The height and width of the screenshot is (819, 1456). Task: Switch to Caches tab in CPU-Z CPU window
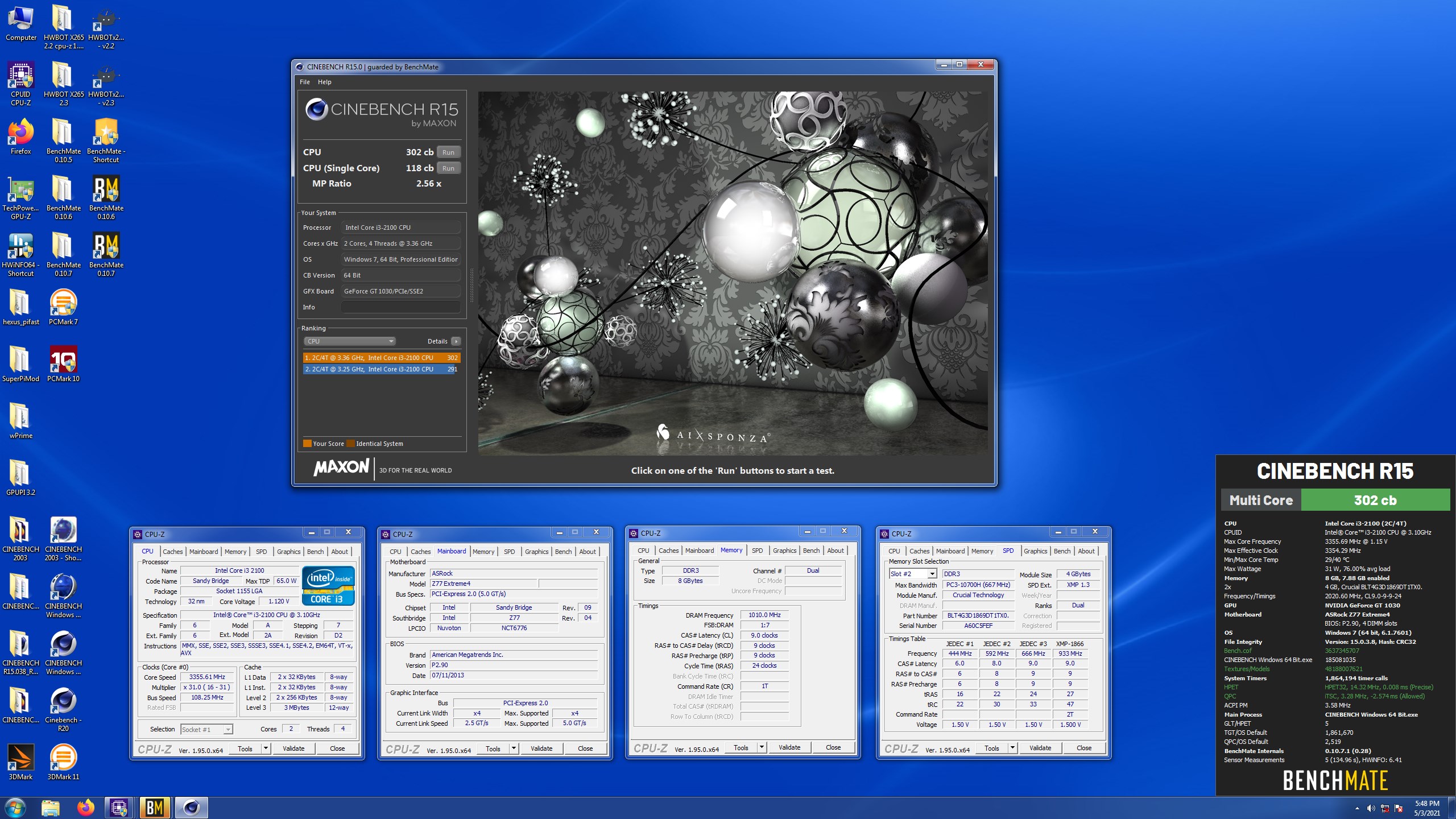pyautogui.click(x=173, y=552)
